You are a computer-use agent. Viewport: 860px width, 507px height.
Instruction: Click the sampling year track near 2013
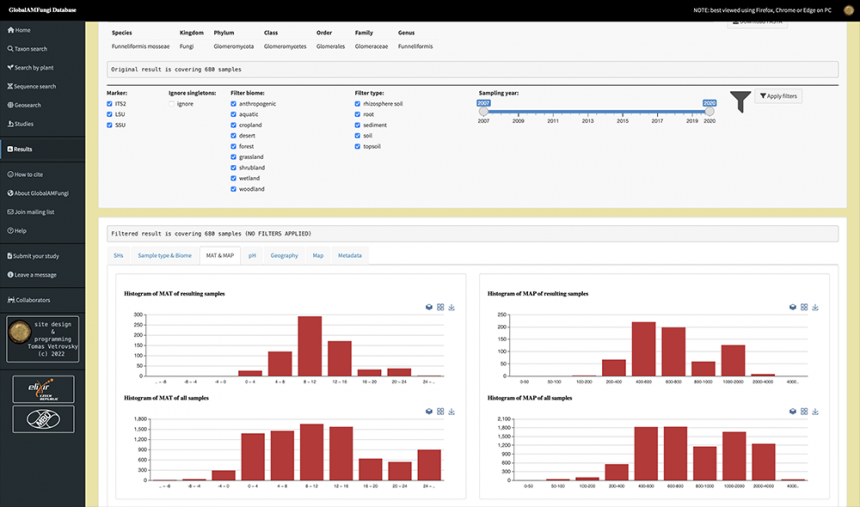587,112
